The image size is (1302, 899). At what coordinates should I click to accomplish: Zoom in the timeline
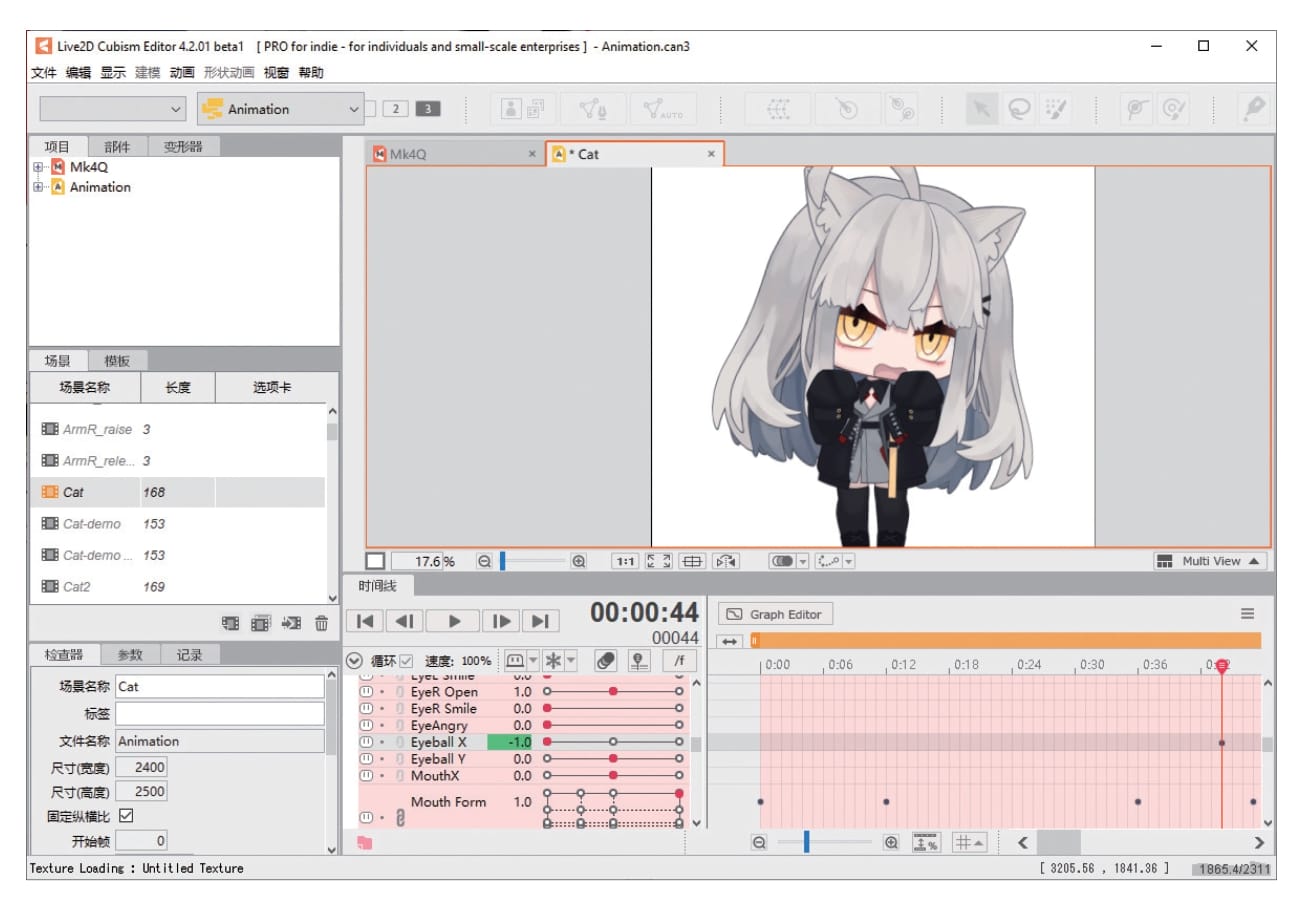(892, 843)
